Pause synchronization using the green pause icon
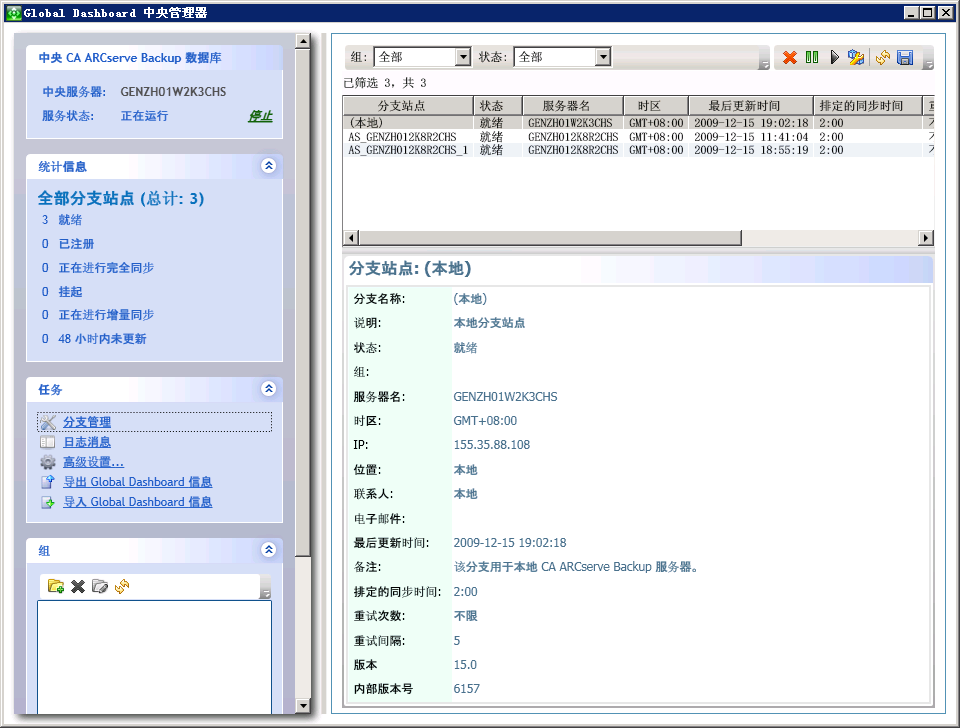The height and width of the screenshot is (728, 960). pos(812,58)
